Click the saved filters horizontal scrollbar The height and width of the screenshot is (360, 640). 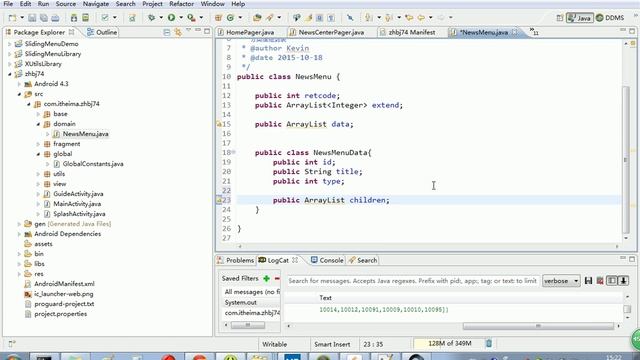(248, 325)
